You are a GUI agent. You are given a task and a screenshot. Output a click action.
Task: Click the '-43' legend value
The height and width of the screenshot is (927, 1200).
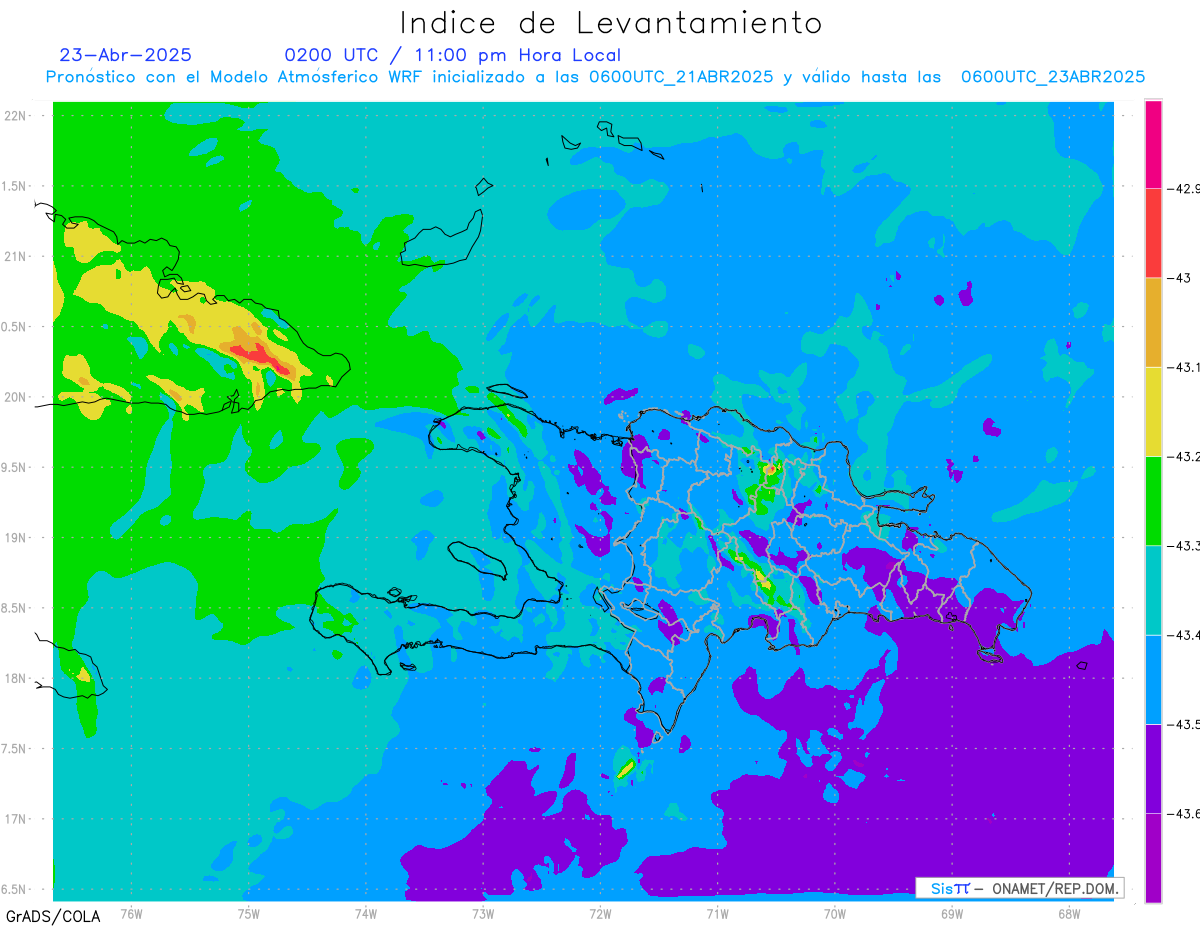1180,278
